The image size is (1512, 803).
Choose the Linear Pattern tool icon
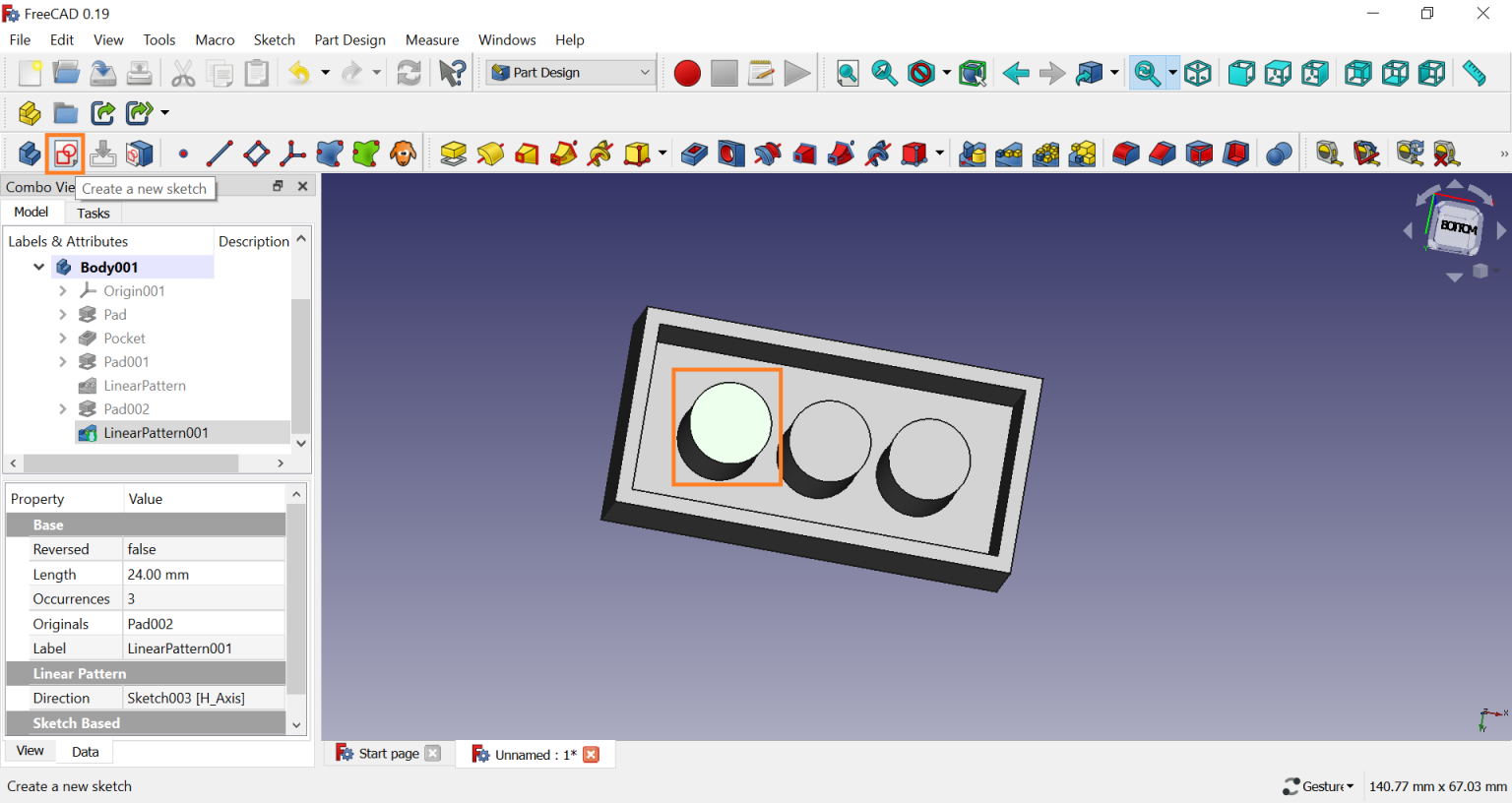(x=1009, y=154)
